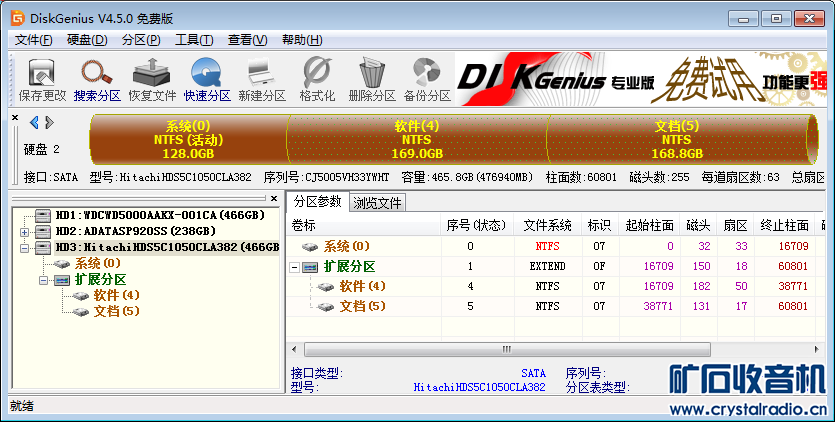Open the 文件(F) menu
The image size is (835, 422).
(x=34, y=40)
